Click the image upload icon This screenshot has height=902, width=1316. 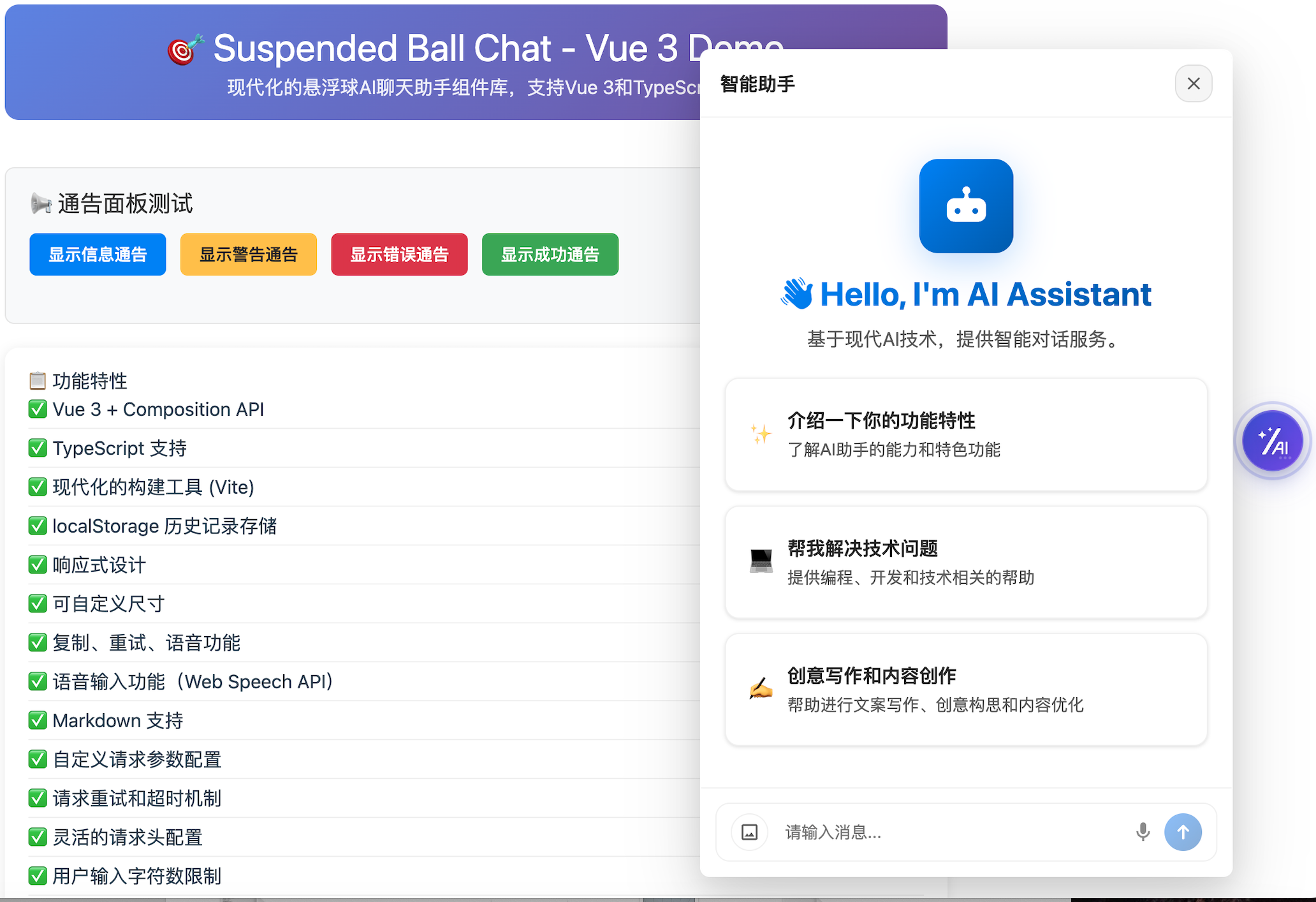[749, 832]
